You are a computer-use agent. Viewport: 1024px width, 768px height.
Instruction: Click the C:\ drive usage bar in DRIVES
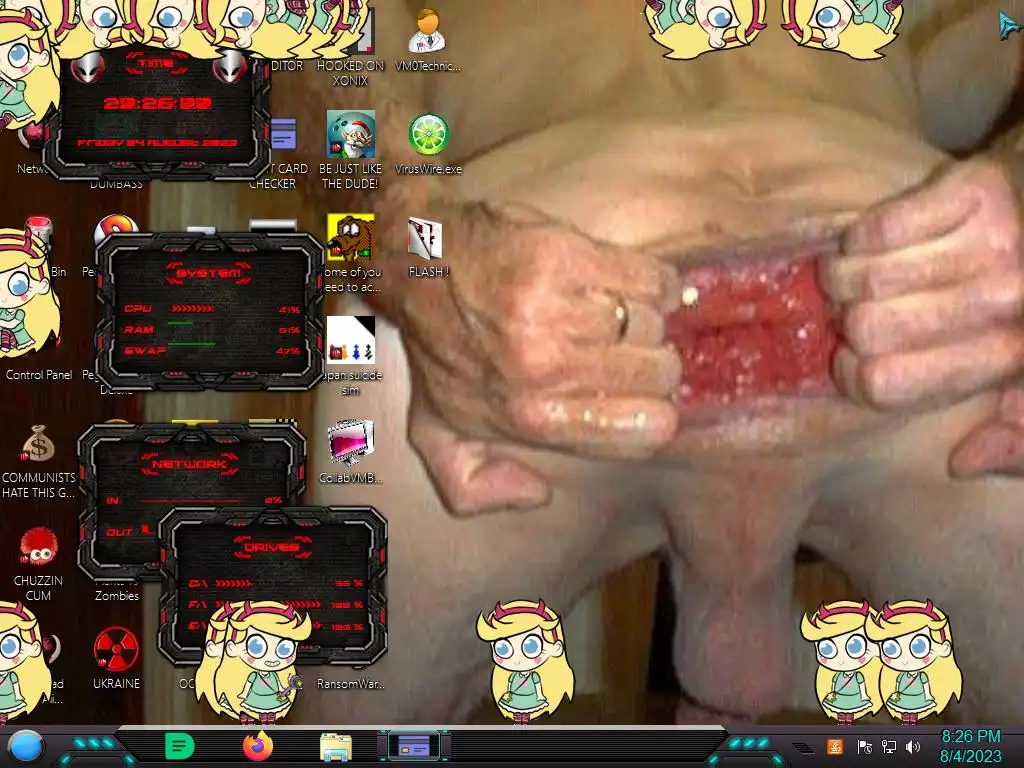[234, 583]
